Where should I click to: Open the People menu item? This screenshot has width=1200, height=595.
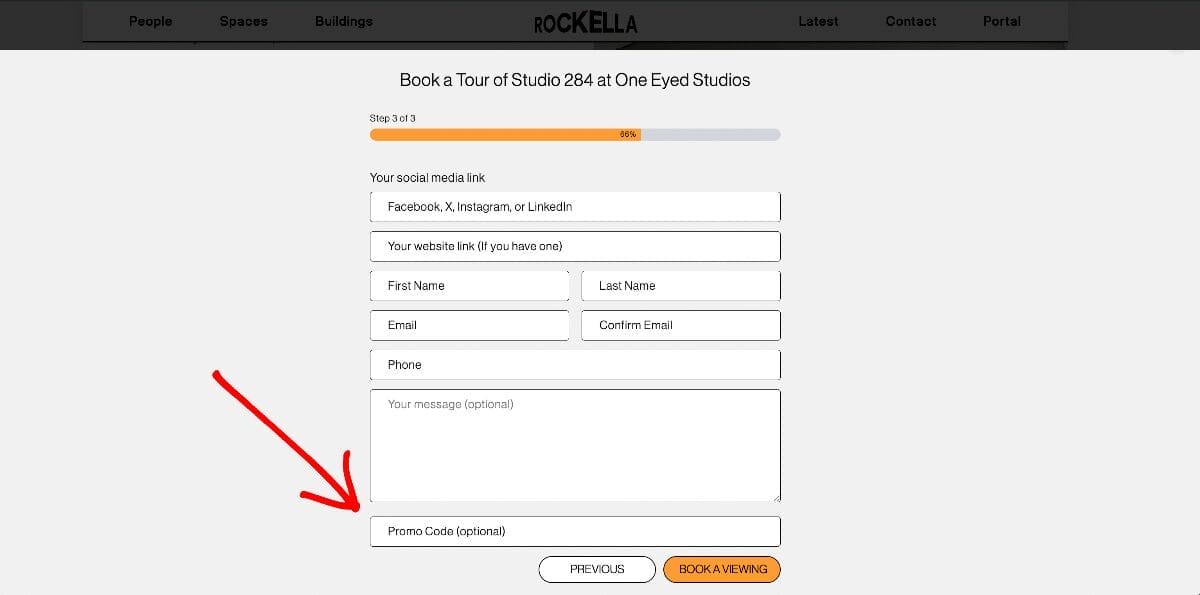(150, 21)
